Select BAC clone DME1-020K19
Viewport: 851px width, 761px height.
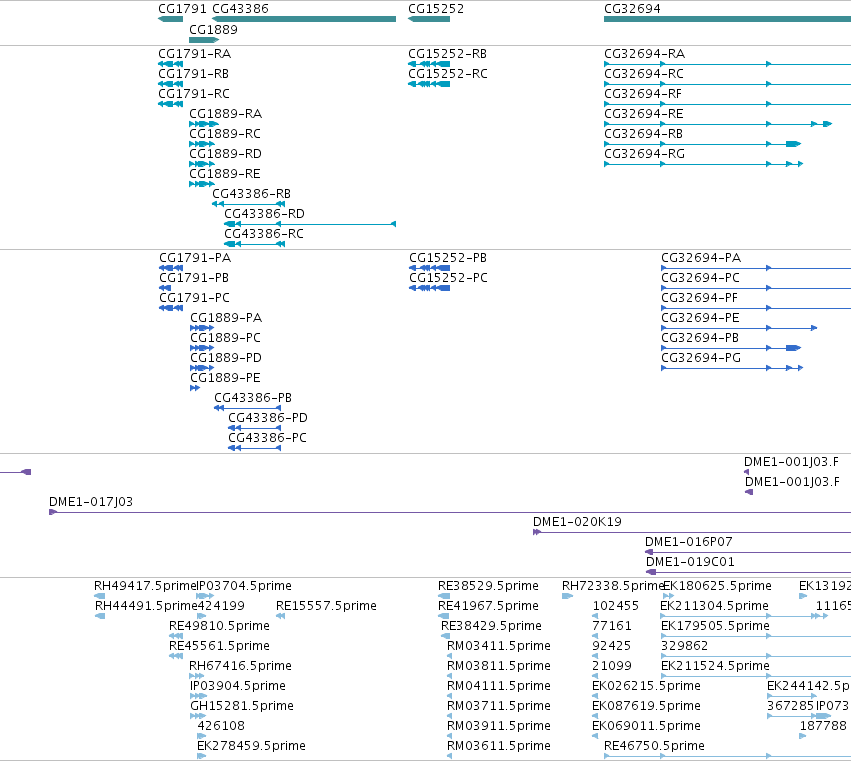577,522
